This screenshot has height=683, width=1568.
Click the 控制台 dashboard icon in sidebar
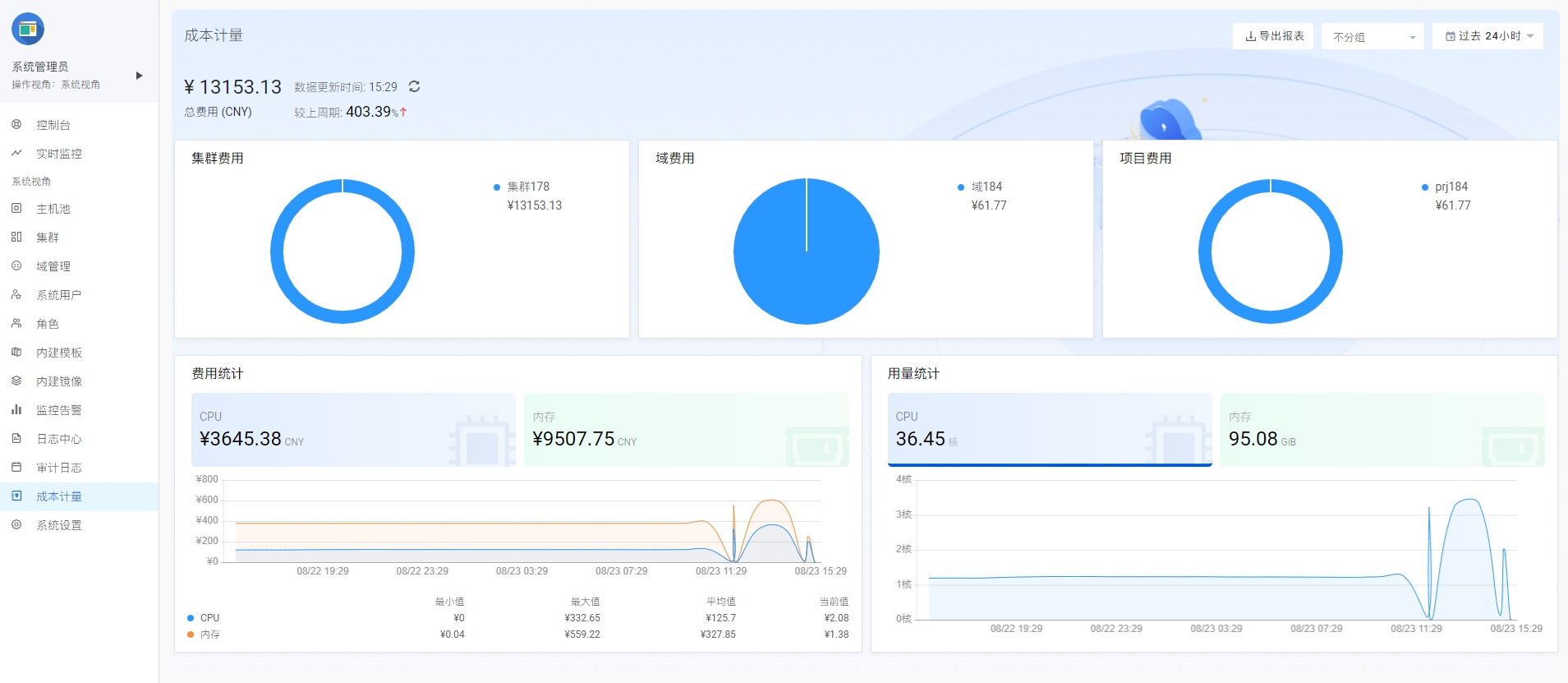(x=16, y=125)
